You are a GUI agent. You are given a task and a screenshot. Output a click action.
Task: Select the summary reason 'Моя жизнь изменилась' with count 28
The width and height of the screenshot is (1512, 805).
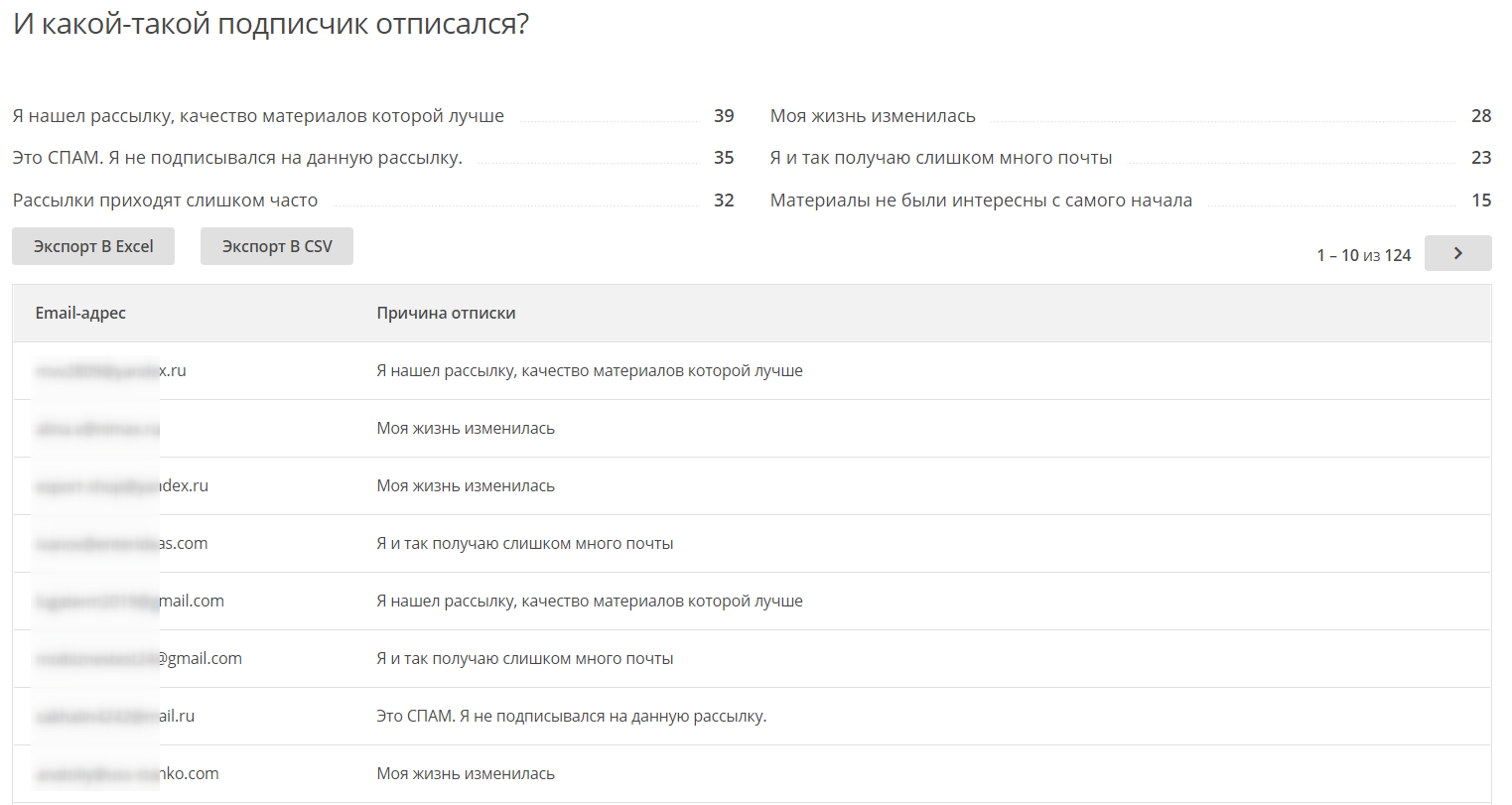[1131, 116]
